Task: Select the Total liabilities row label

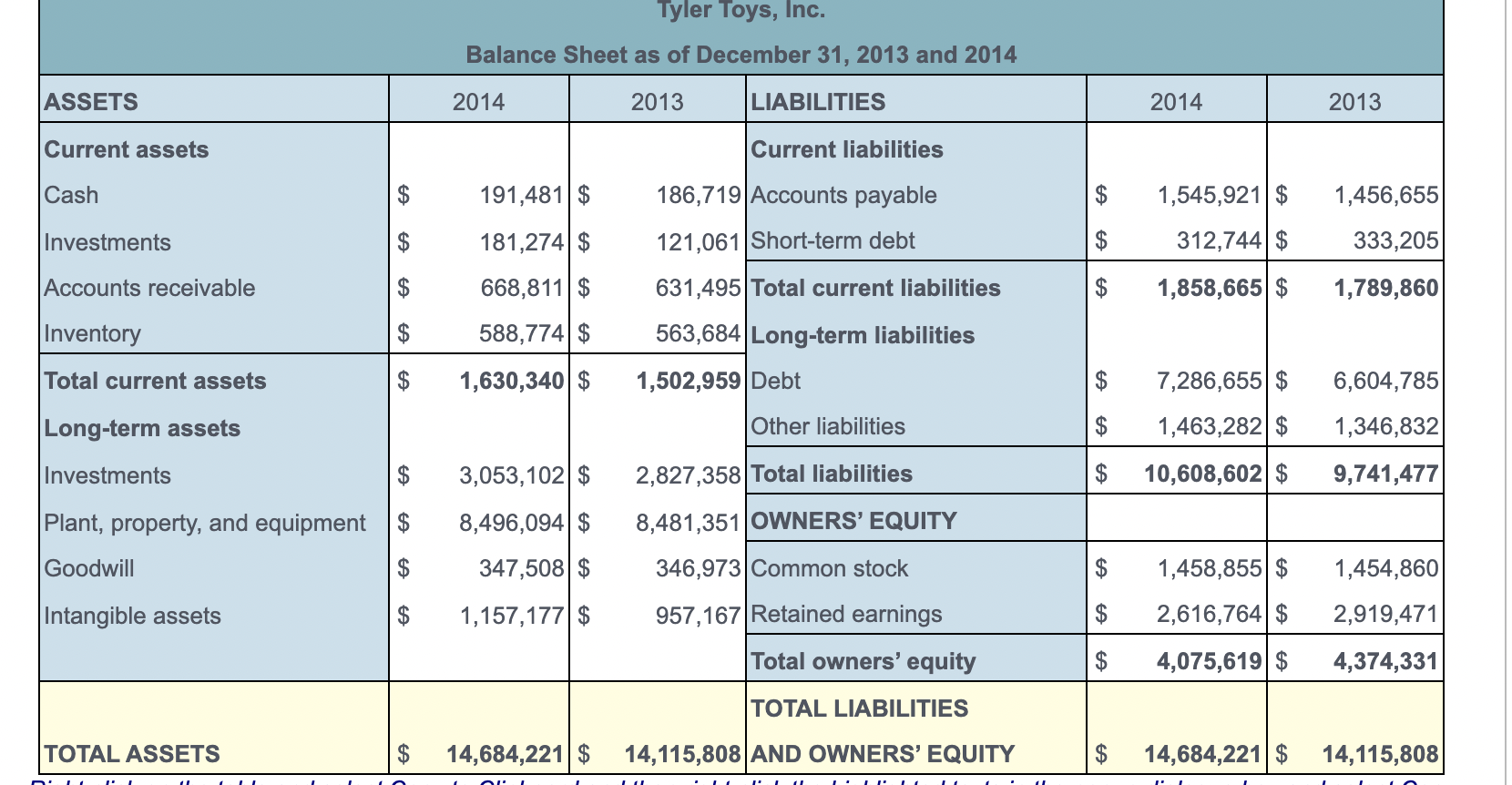Action: (832, 474)
